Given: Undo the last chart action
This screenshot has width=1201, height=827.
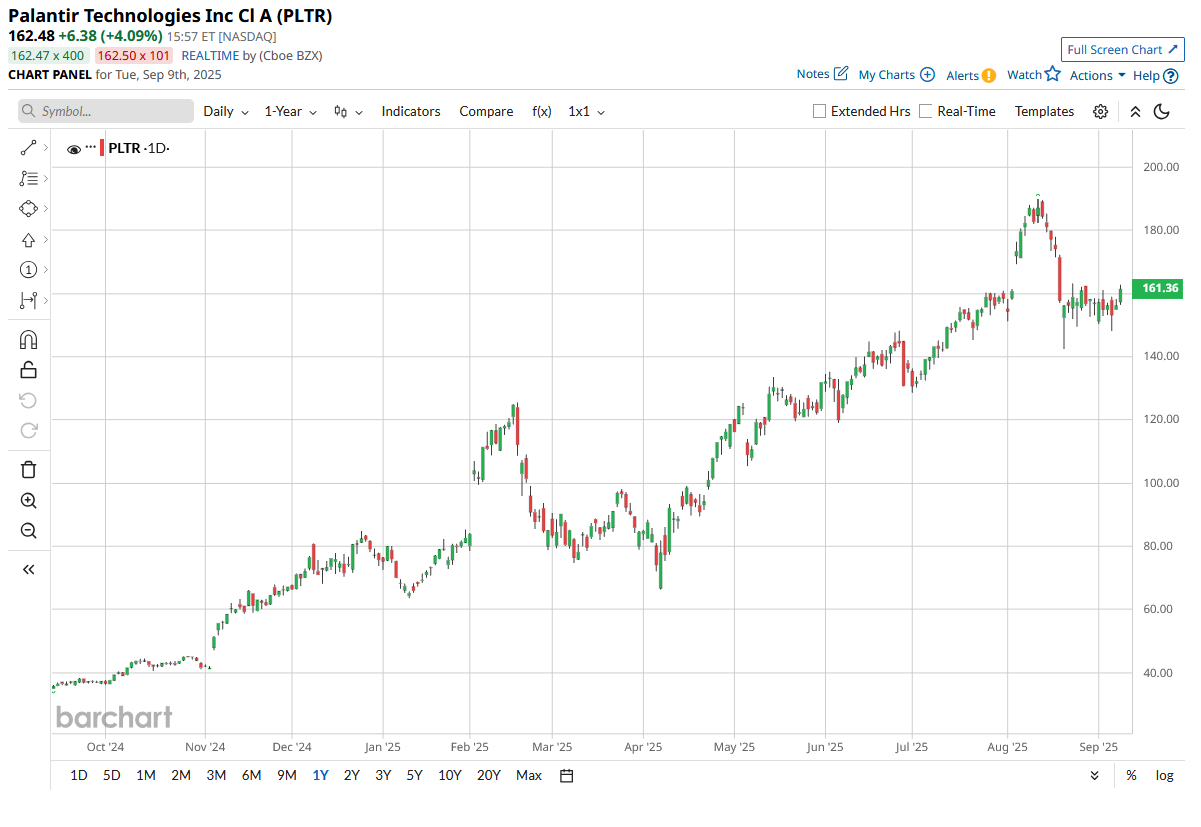Looking at the screenshot, I should 28,400.
